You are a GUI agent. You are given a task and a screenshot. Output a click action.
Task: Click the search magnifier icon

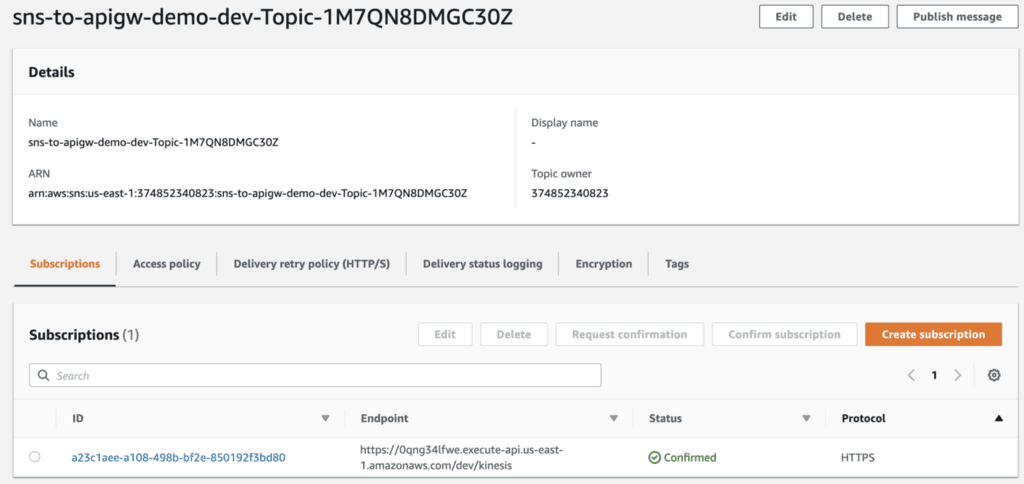(43, 376)
